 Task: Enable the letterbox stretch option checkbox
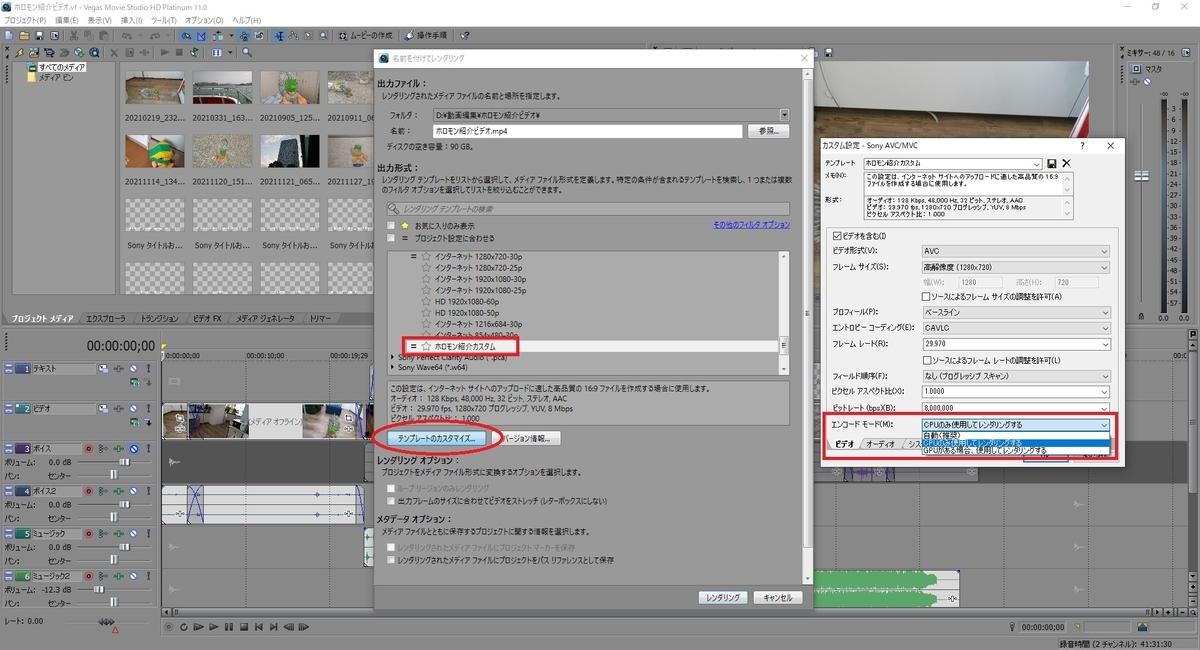pyautogui.click(x=391, y=500)
